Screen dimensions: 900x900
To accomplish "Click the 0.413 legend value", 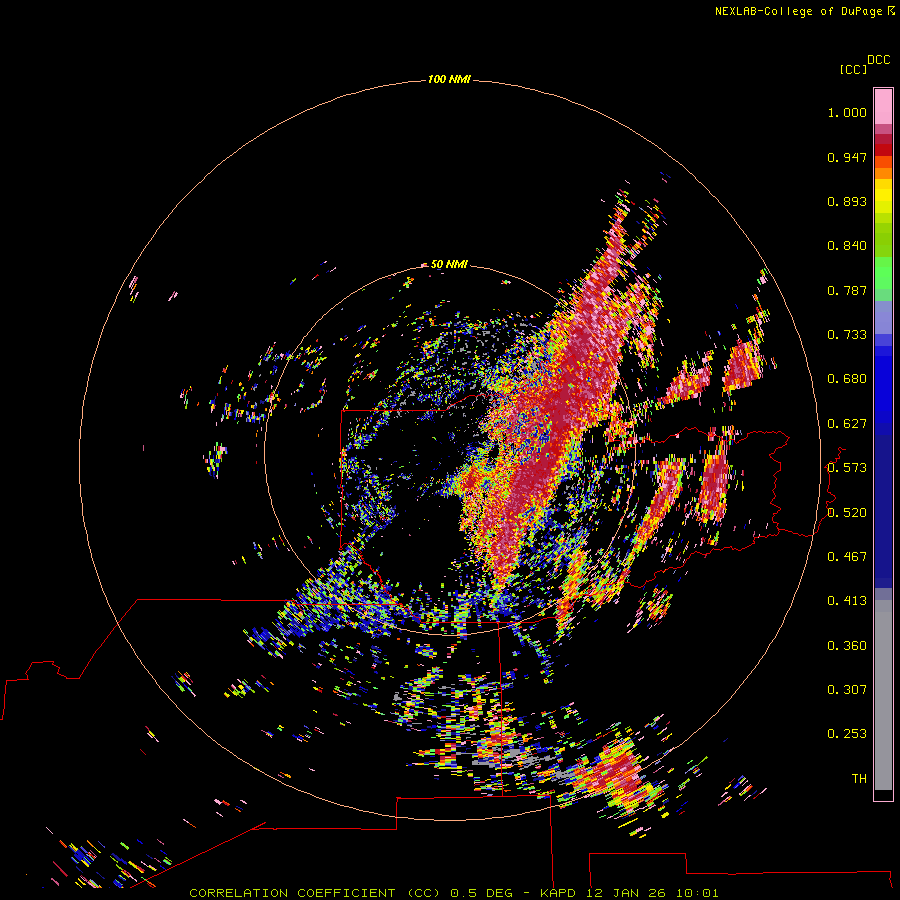I will tap(847, 601).
